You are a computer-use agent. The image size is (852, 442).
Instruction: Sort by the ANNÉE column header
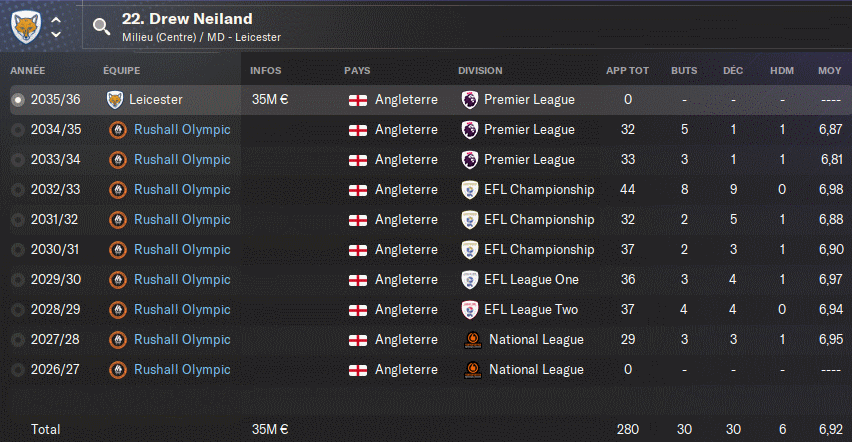tap(28, 71)
